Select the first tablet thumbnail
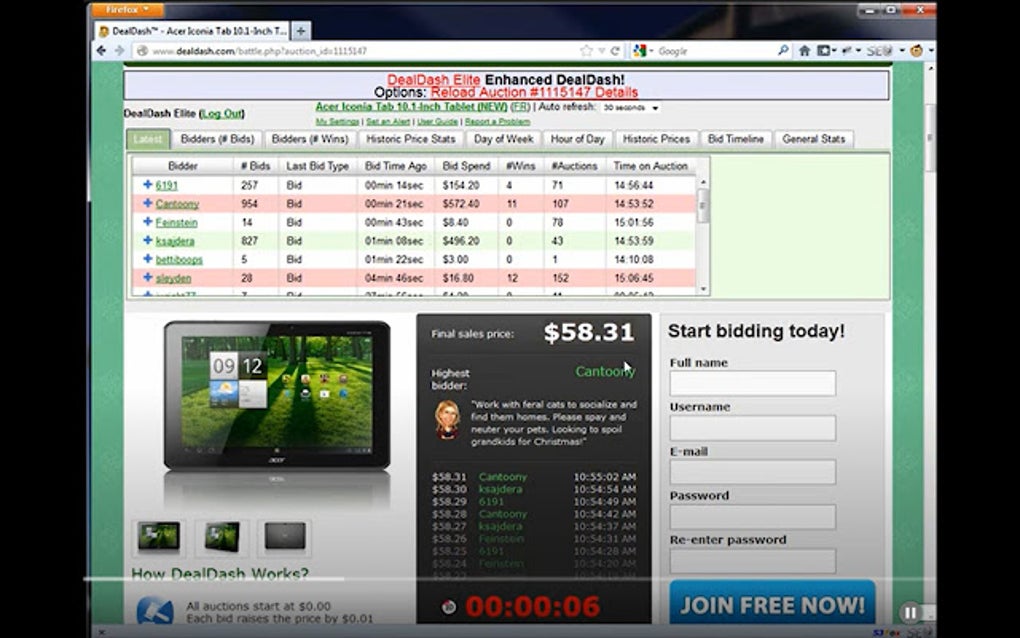Viewport: 1020px width, 638px height. [x=159, y=537]
